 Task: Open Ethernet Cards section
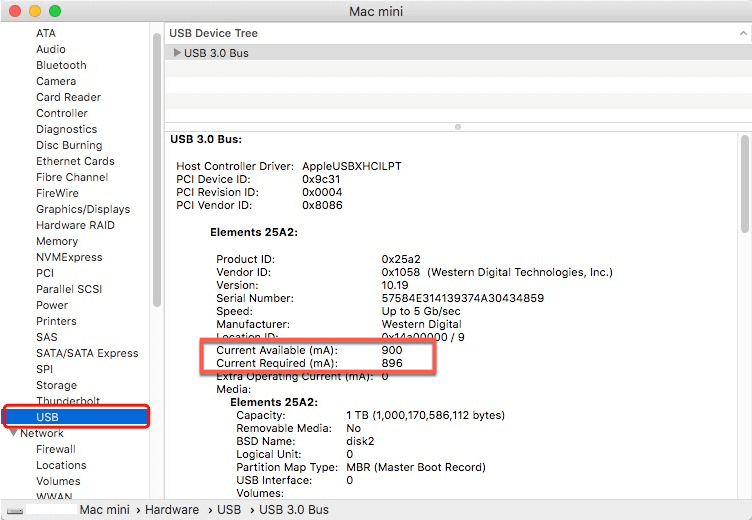point(75,161)
